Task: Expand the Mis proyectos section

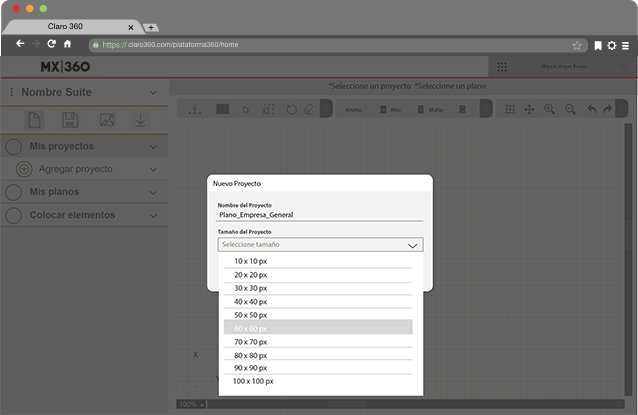Action: [x=153, y=147]
